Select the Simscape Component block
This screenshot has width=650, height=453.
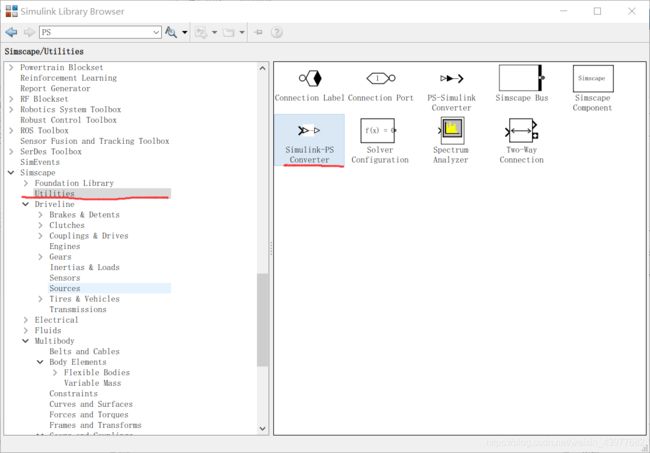coord(592,89)
